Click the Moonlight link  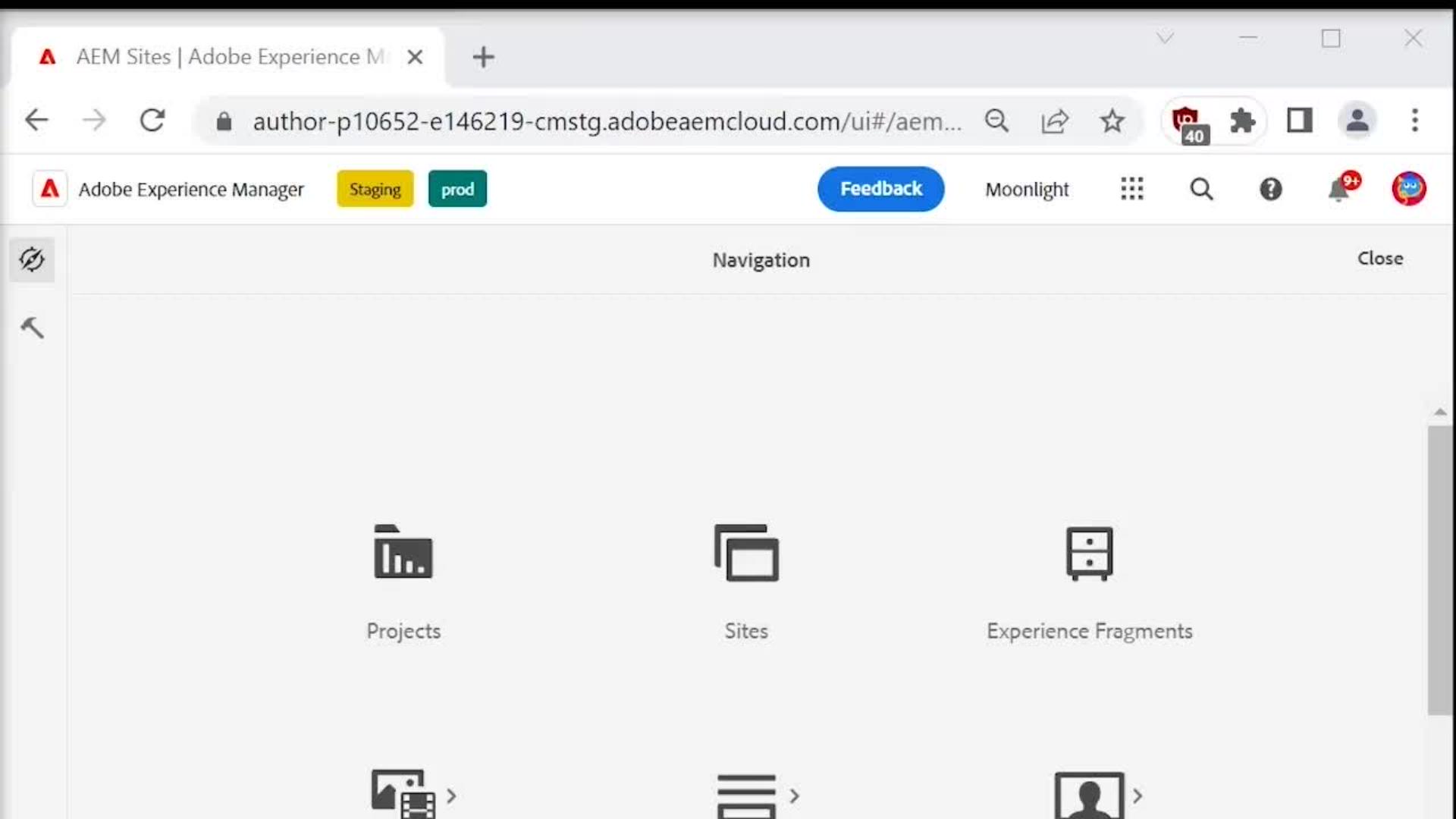point(1027,189)
